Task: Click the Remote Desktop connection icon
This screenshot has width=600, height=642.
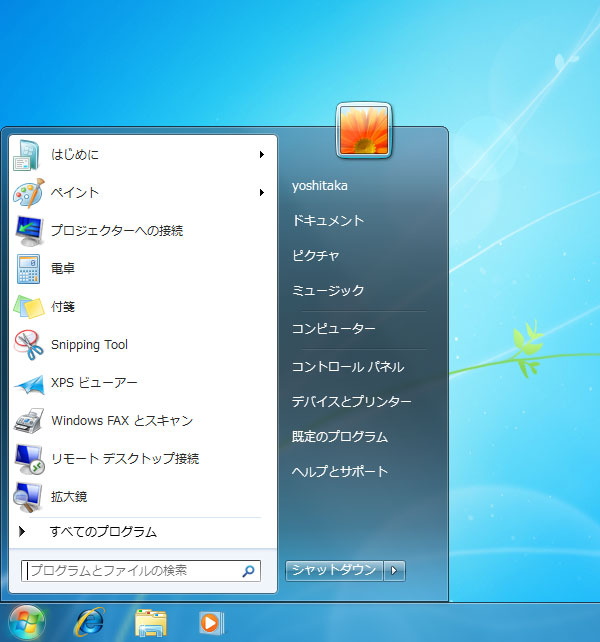Action: (x=29, y=459)
